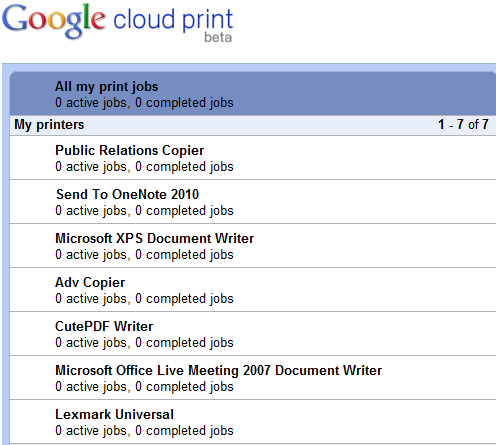Click the Google logo

click(x=54, y=21)
